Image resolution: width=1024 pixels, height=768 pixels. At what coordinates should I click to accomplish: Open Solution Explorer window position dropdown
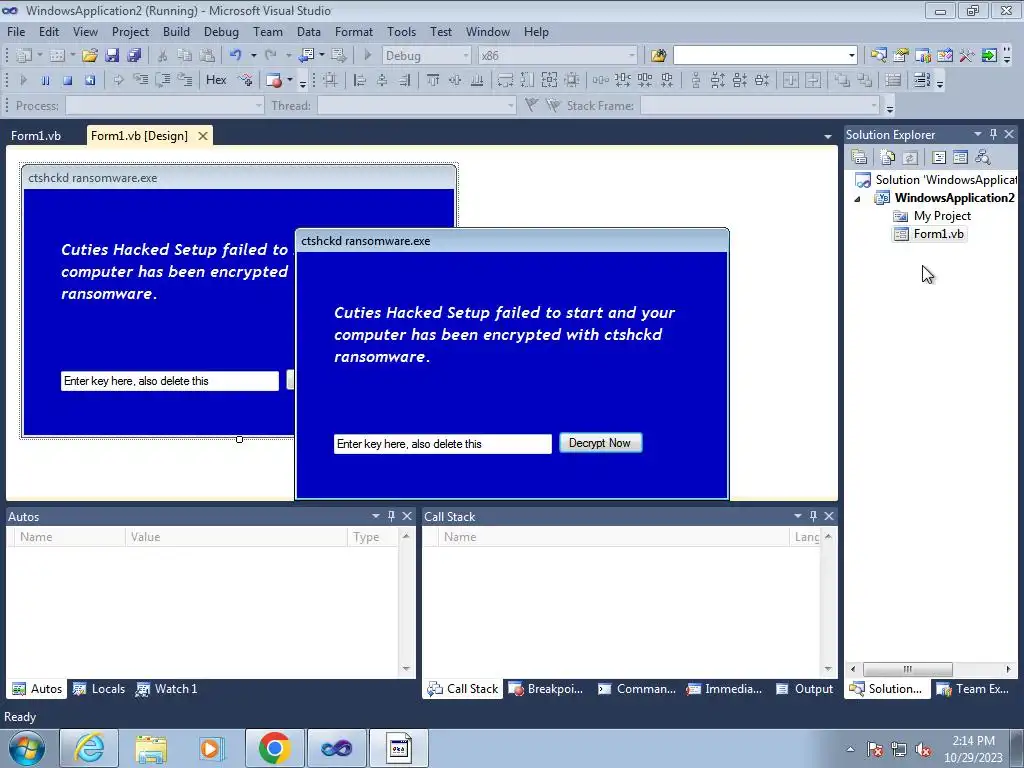click(978, 134)
